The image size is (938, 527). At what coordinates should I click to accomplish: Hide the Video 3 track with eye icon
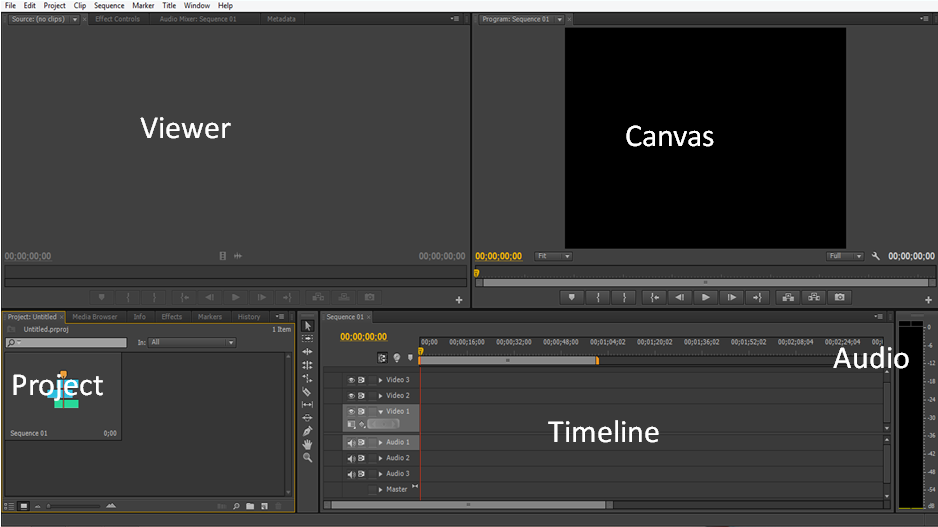point(351,380)
